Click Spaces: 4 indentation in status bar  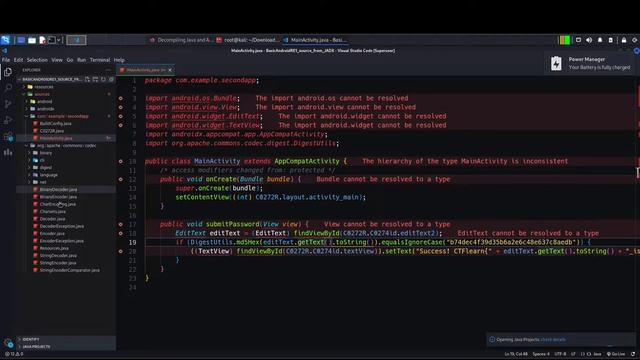pyautogui.click(x=541, y=354)
